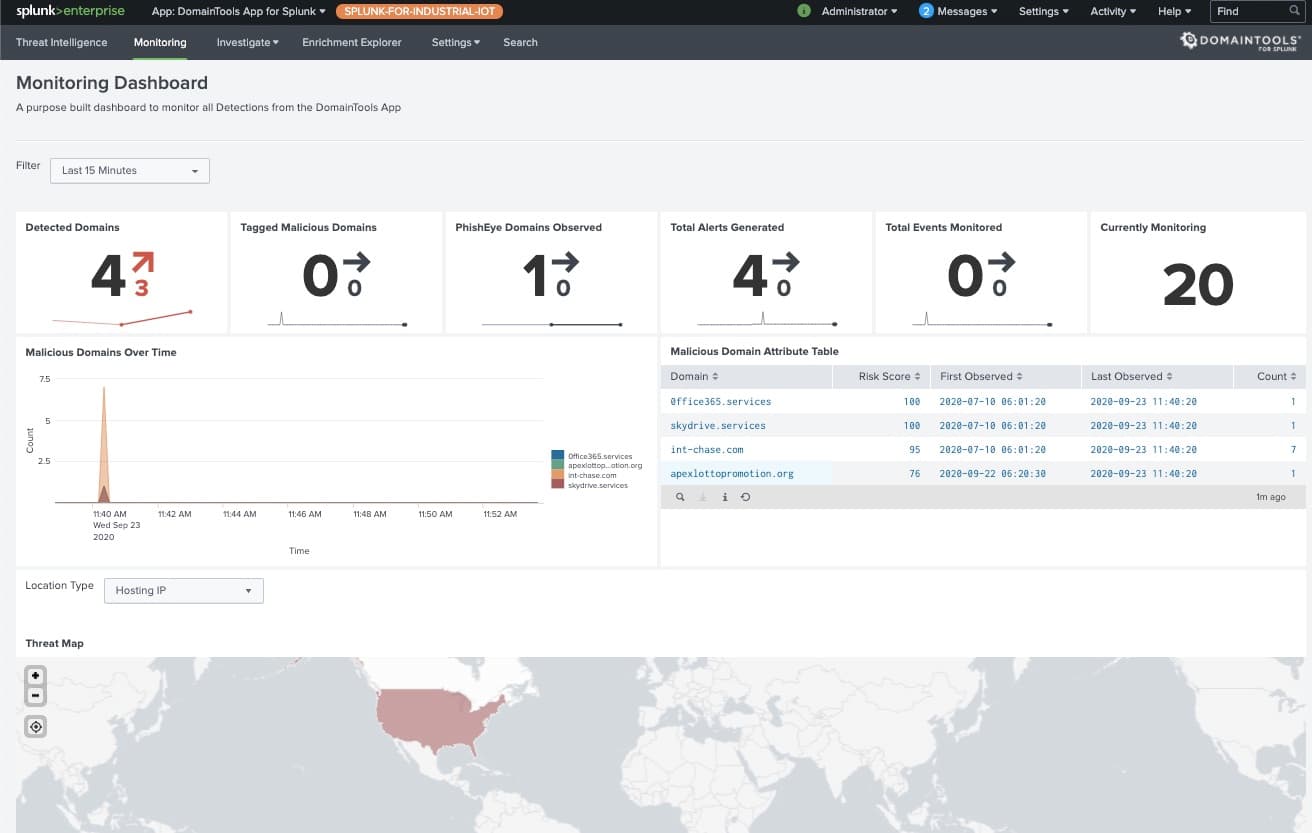Click risk score 76 for apexlottopromotion.org
Viewport: 1312px width, 833px height.
pyautogui.click(x=913, y=473)
